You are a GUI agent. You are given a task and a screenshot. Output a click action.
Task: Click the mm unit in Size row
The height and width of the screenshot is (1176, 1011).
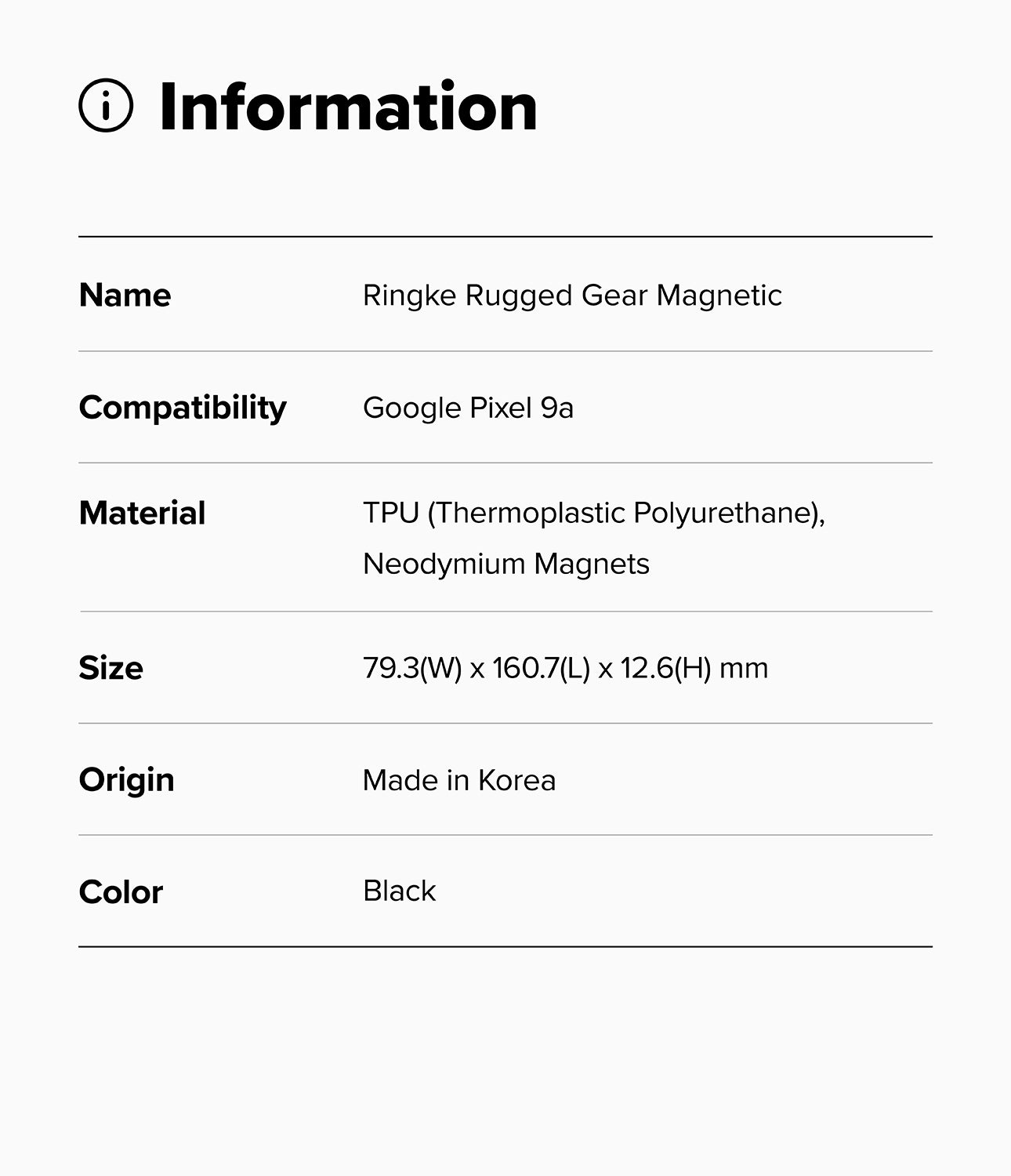744,668
